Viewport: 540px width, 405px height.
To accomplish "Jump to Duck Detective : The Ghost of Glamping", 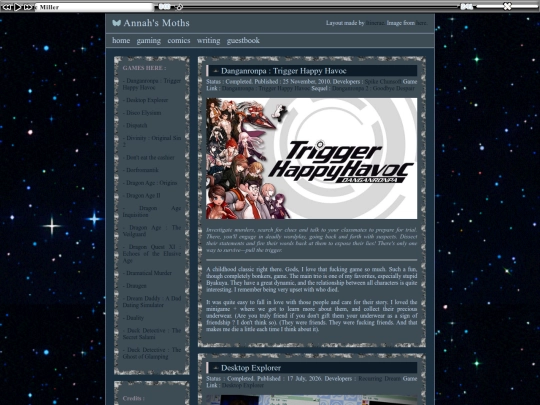I will [x=152, y=353].
